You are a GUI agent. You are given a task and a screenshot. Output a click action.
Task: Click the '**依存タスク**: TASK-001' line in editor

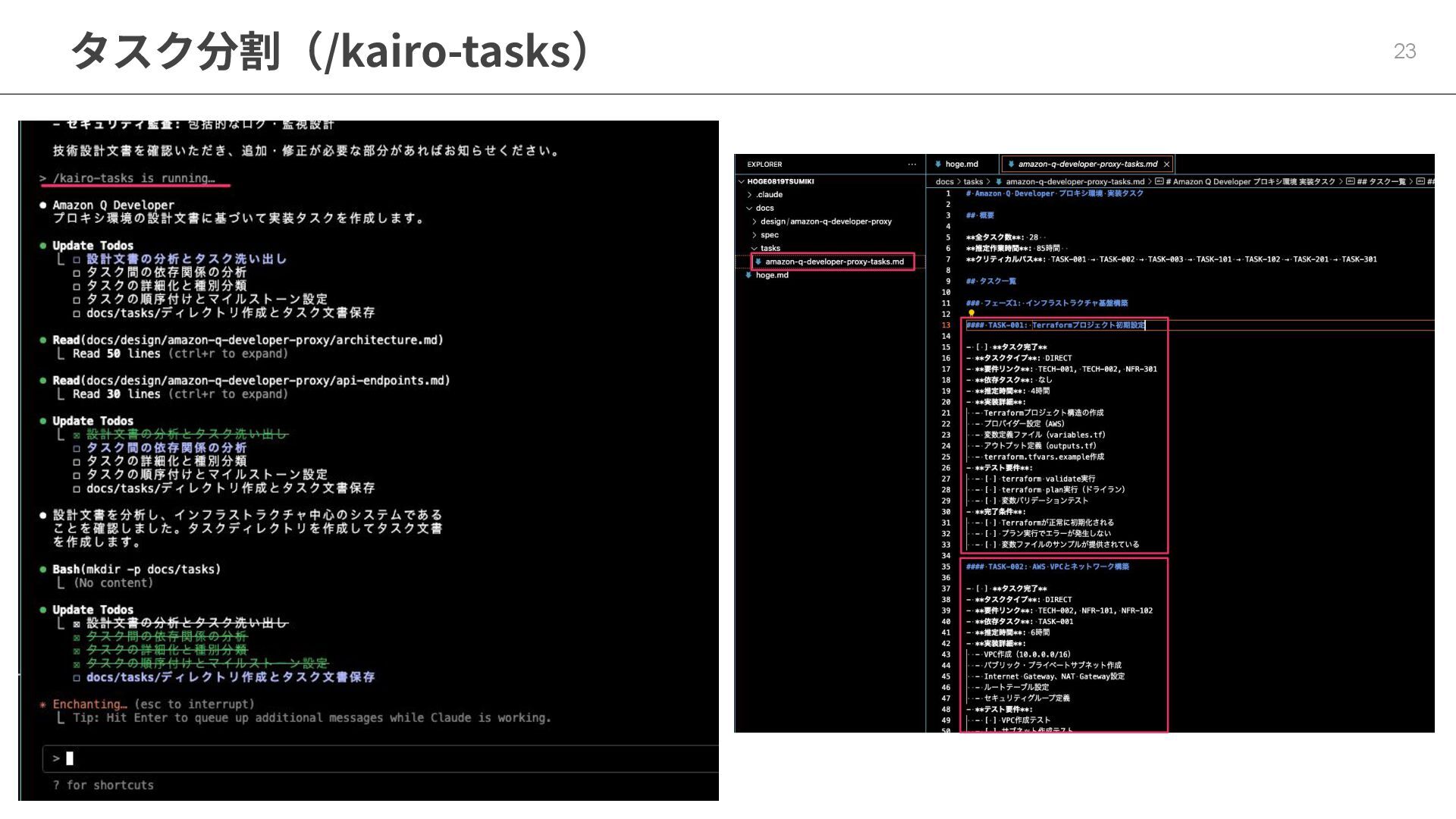pos(1020,622)
